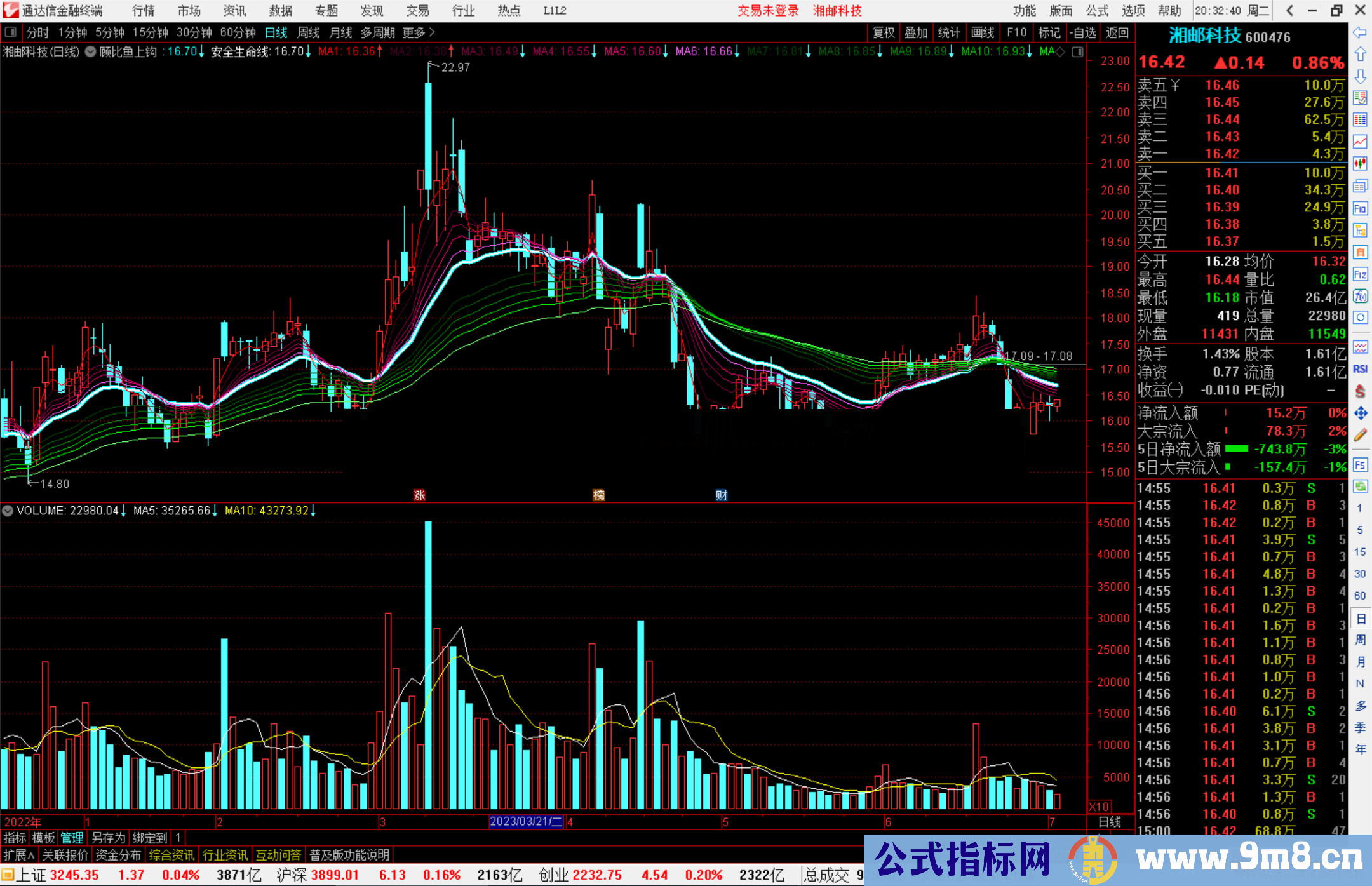Click the F12 trading sidebar icon

1360,274
